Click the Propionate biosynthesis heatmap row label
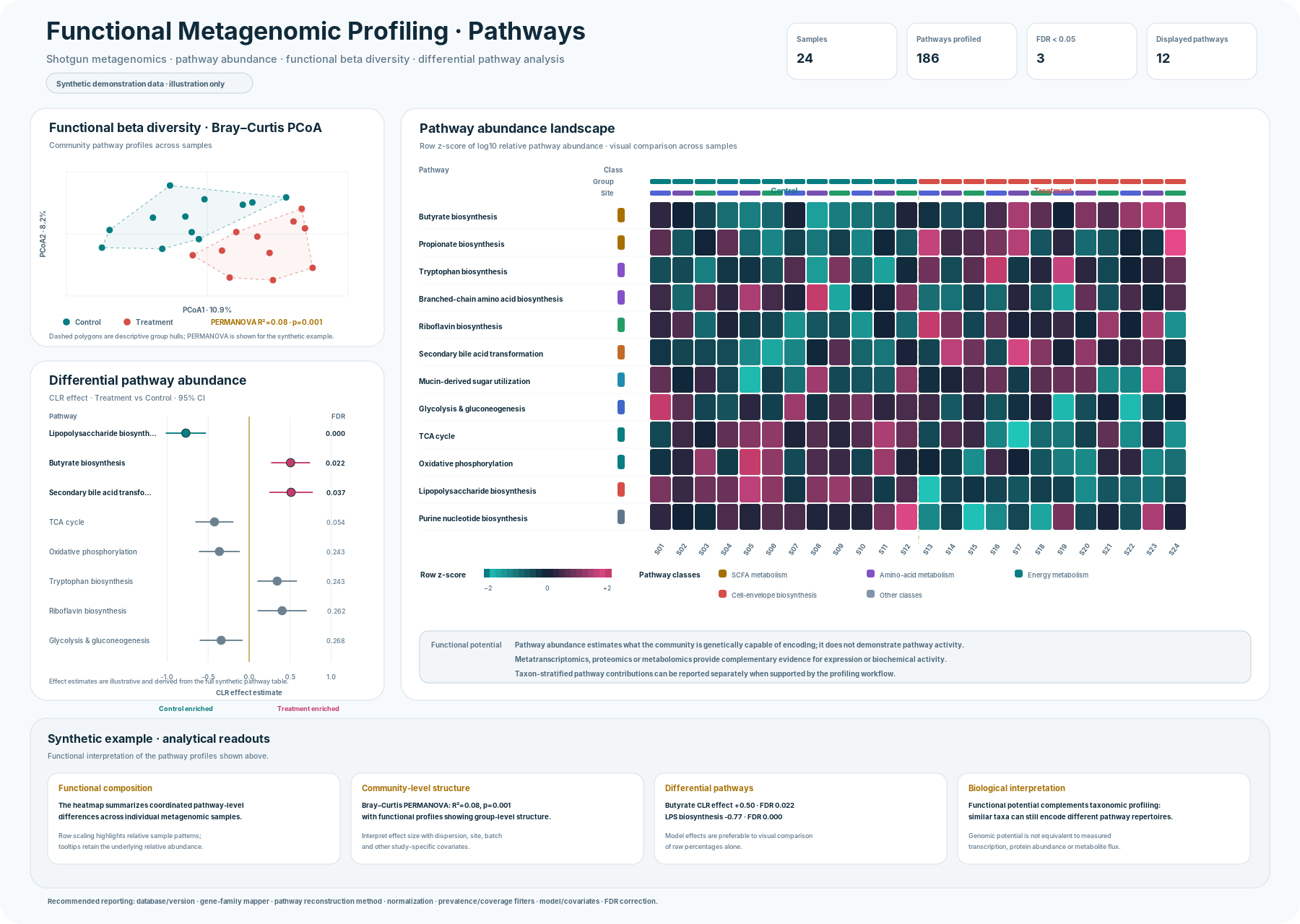 pyautogui.click(x=461, y=244)
